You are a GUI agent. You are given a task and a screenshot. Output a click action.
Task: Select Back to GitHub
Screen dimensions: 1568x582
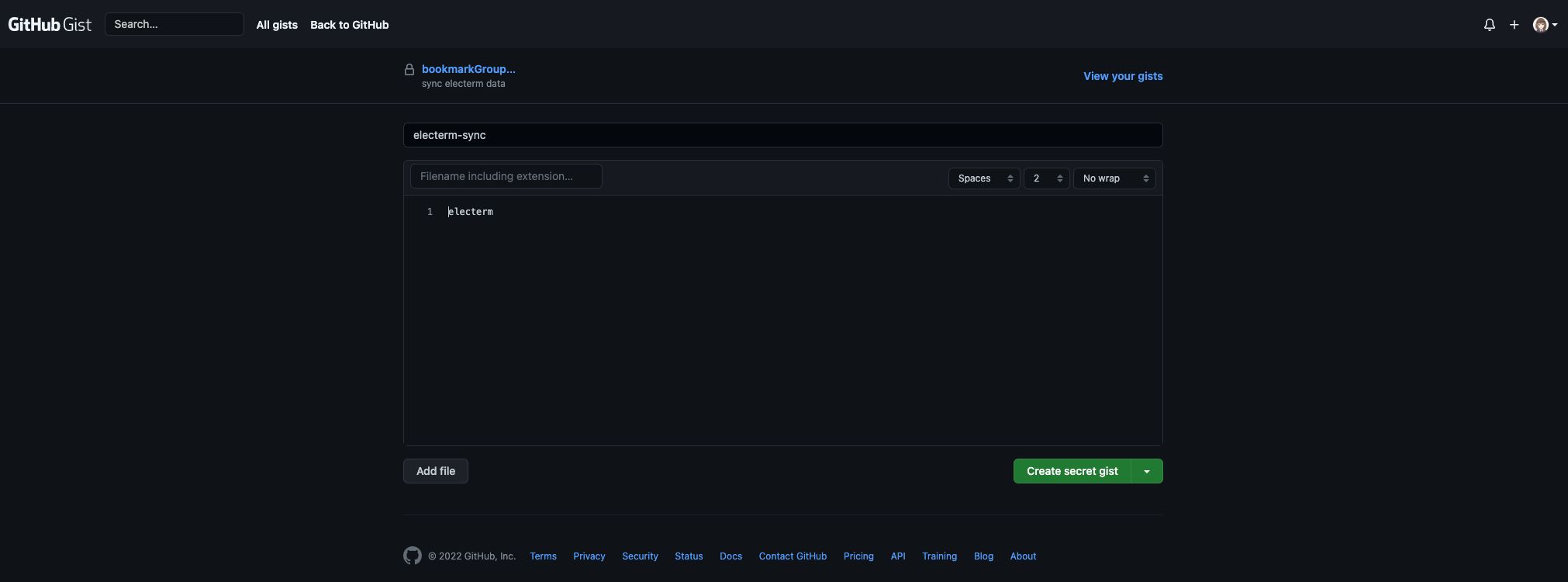(x=349, y=25)
